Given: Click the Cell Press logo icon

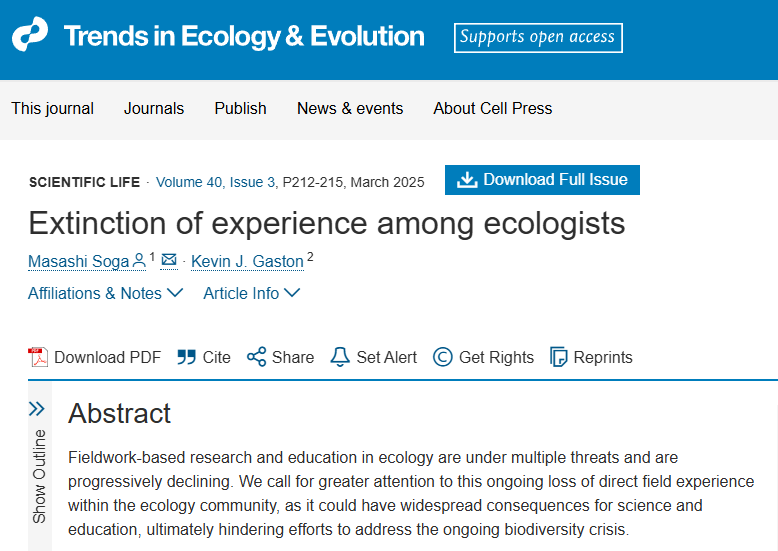Looking at the screenshot, I should tap(30, 36).
